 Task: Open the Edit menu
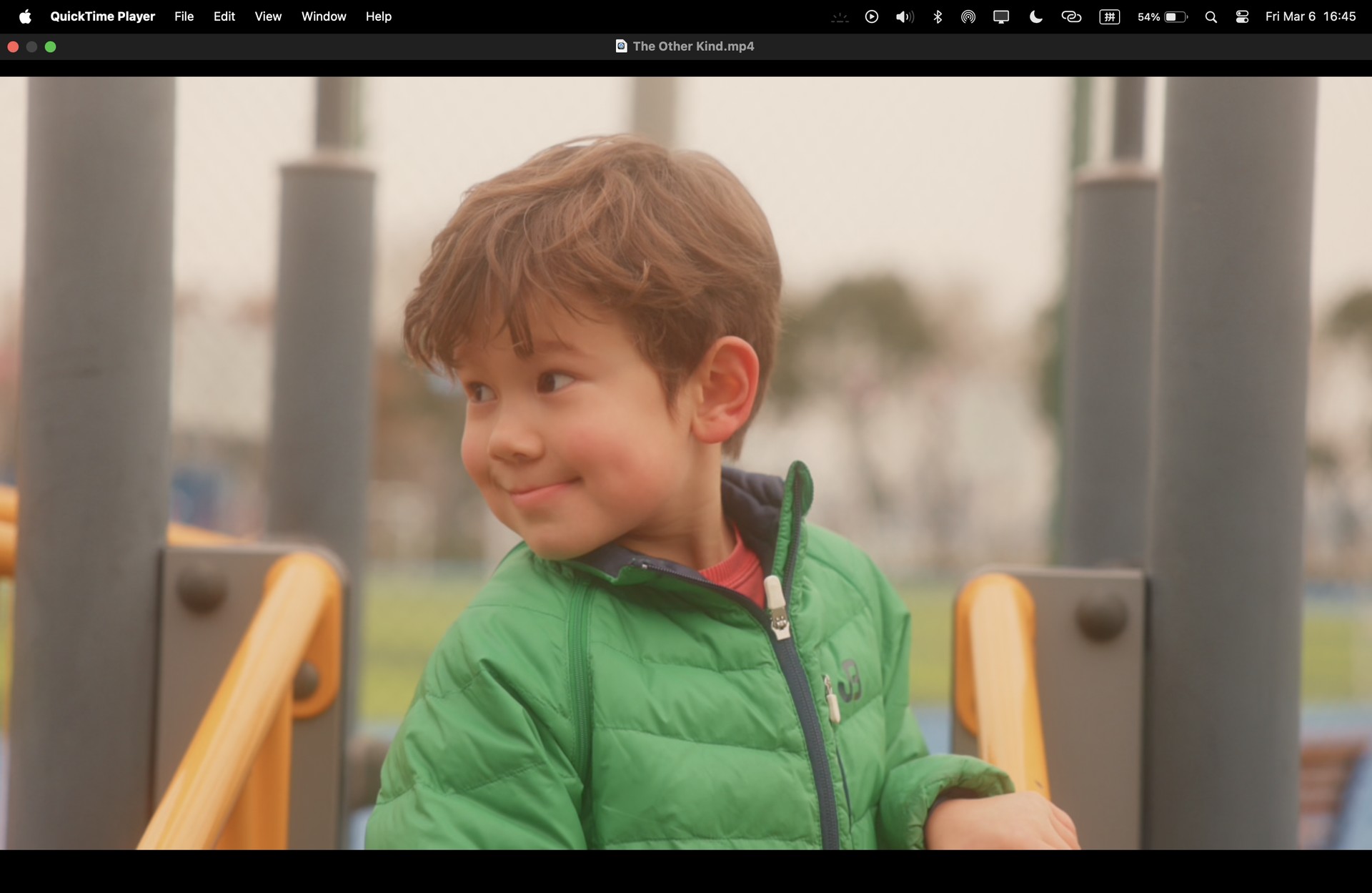point(224,16)
